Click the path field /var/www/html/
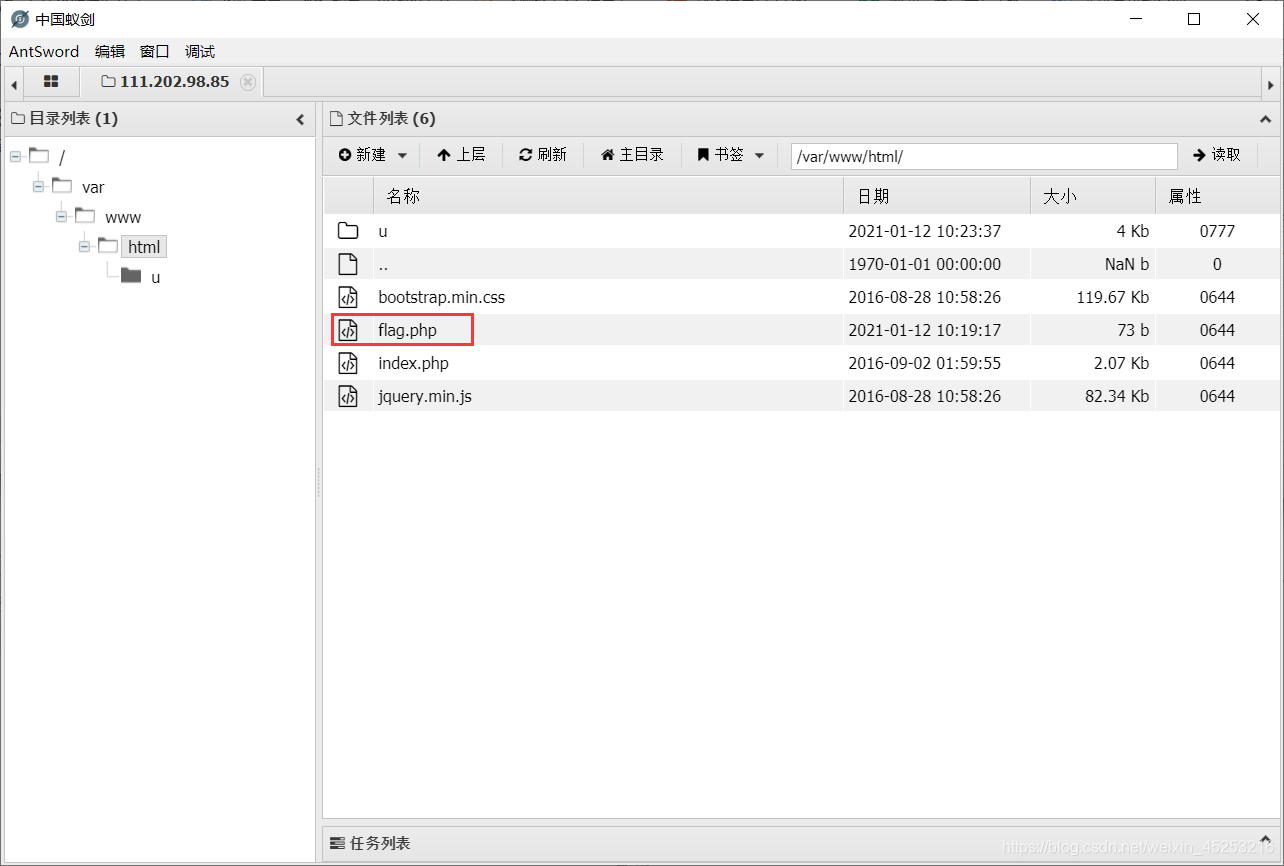 pos(984,156)
